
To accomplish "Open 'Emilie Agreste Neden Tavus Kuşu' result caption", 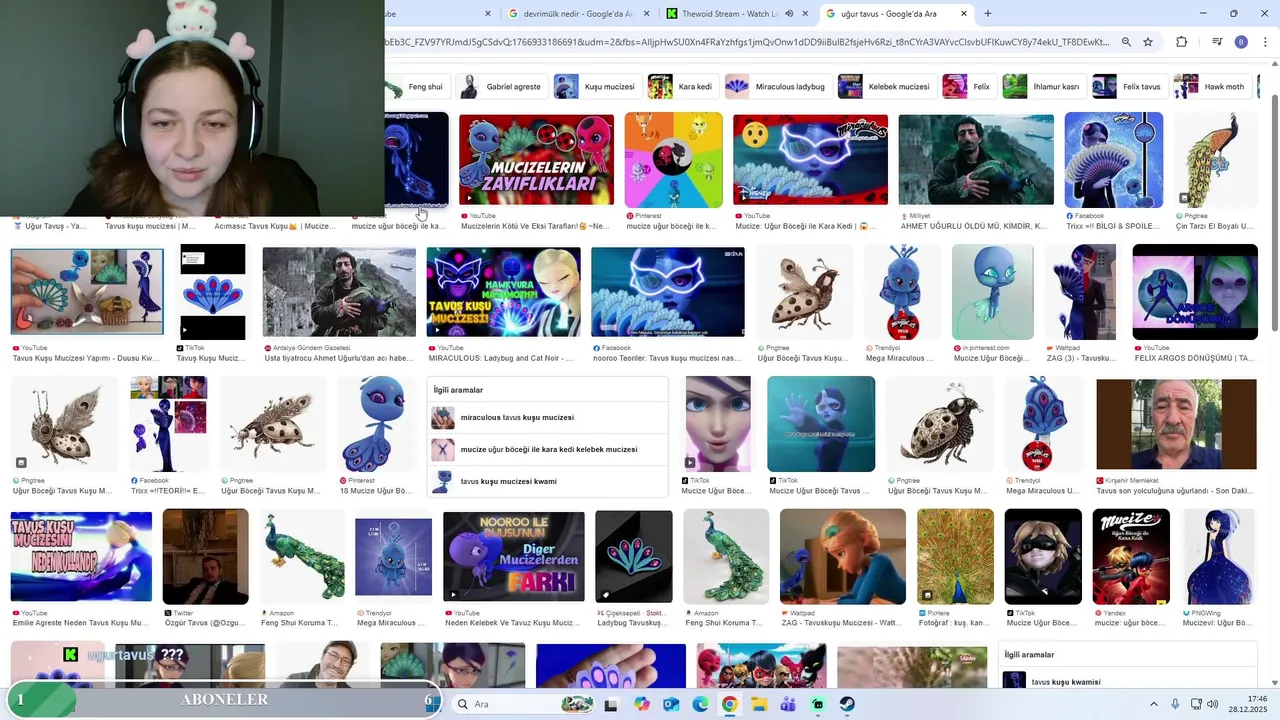I will 80,623.
